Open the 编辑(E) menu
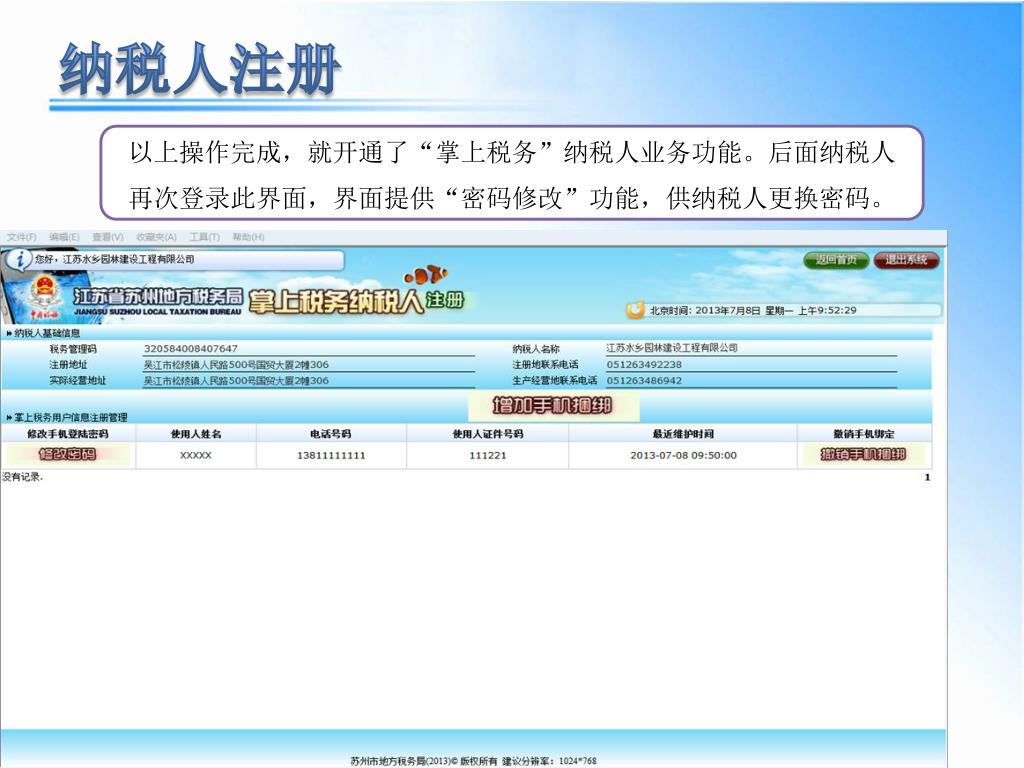Screen dimensions: 1024x768 coord(65,237)
